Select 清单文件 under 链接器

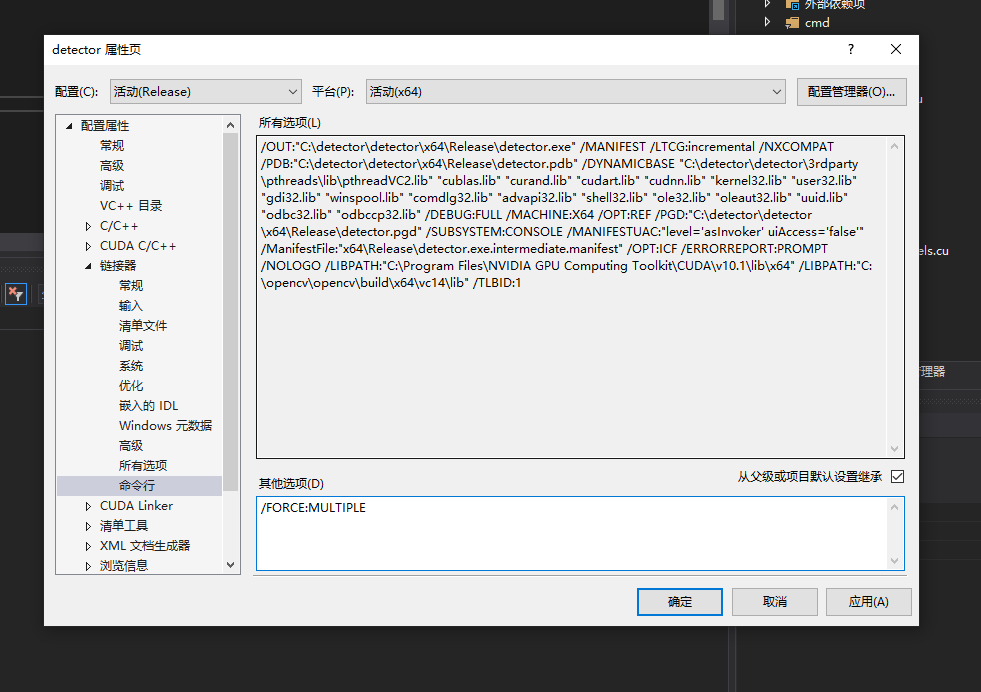(x=143, y=326)
